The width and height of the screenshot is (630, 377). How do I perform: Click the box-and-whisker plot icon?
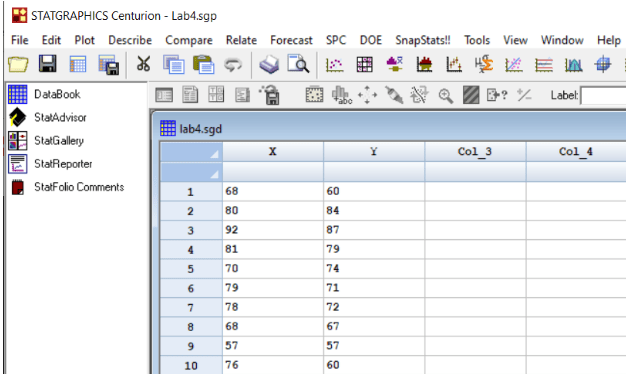point(394,64)
